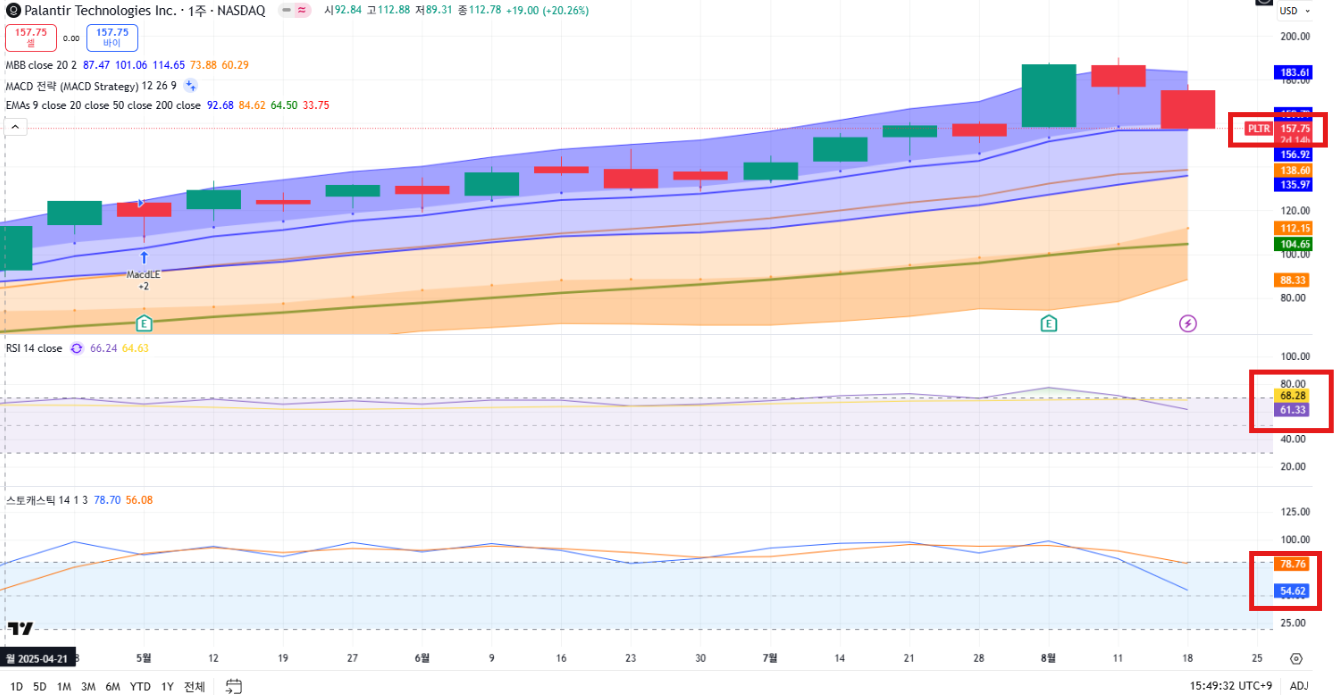The image size is (1334, 695).
Task: Click the RSI 14 close legend
Action: [x=34, y=348]
